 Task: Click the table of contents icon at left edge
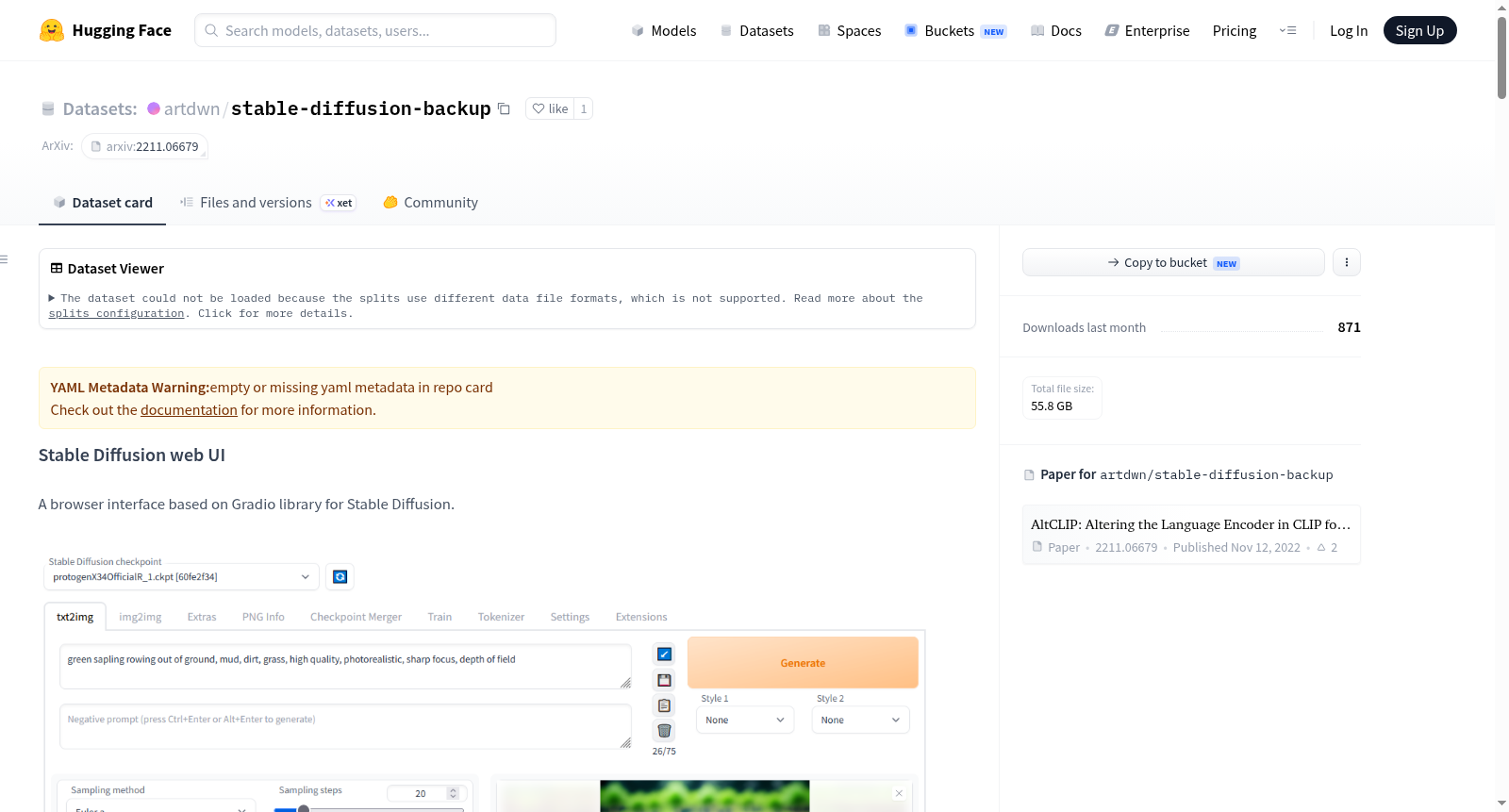point(4,259)
